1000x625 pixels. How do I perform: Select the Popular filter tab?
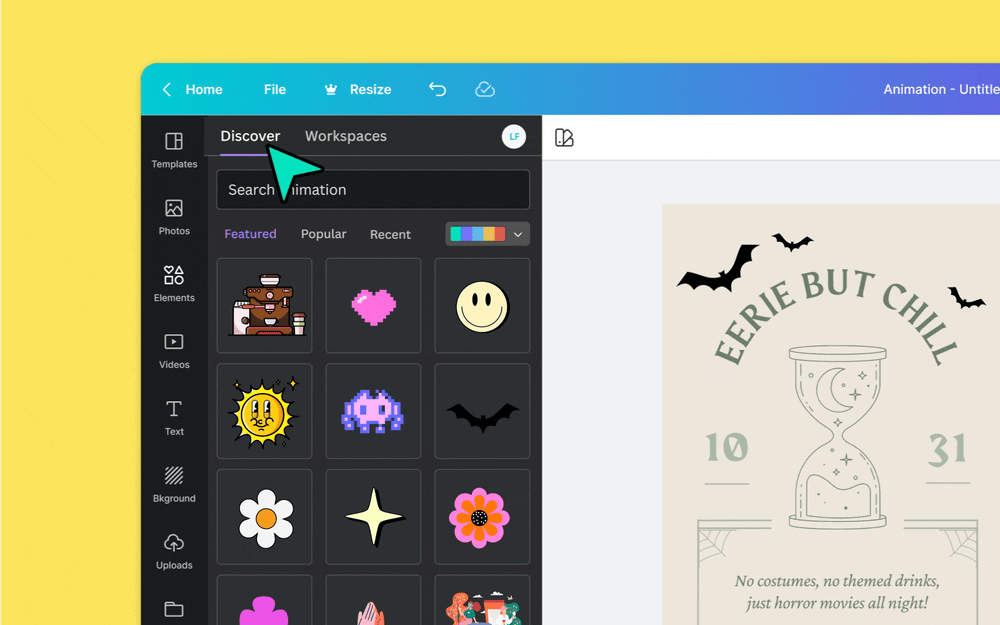[324, 234]
